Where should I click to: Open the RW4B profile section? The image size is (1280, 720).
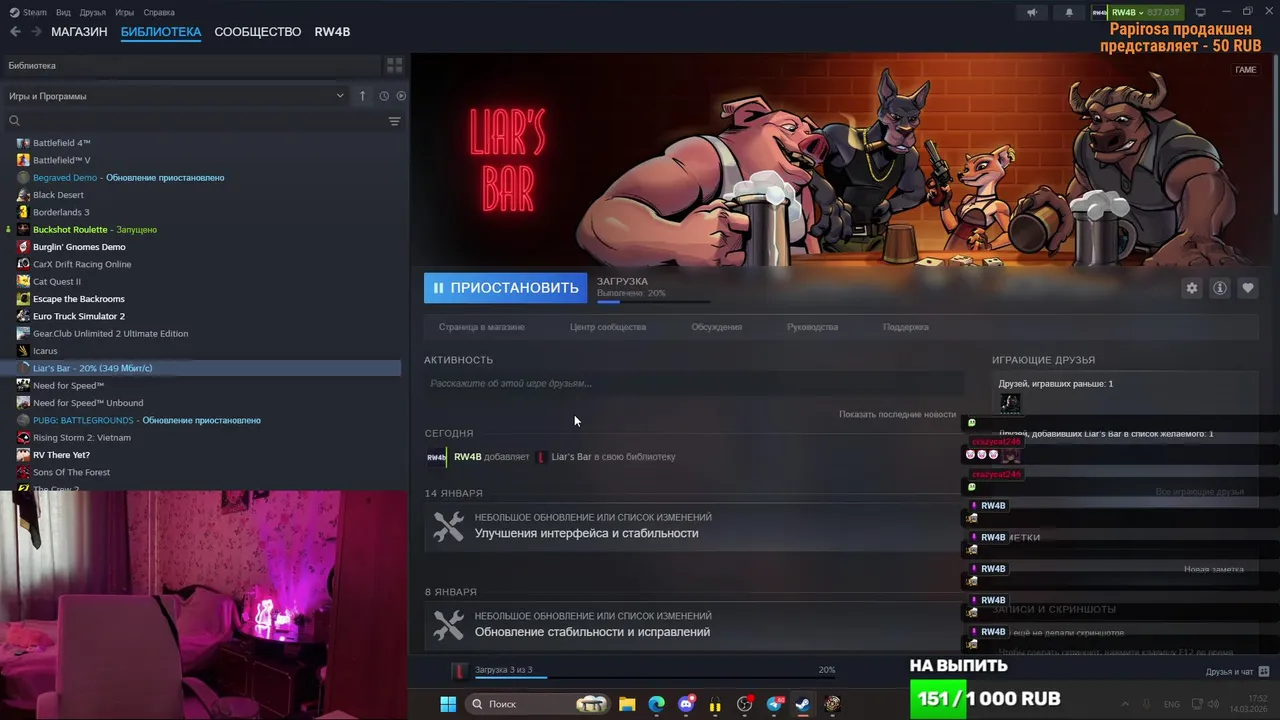click(332, 32)
